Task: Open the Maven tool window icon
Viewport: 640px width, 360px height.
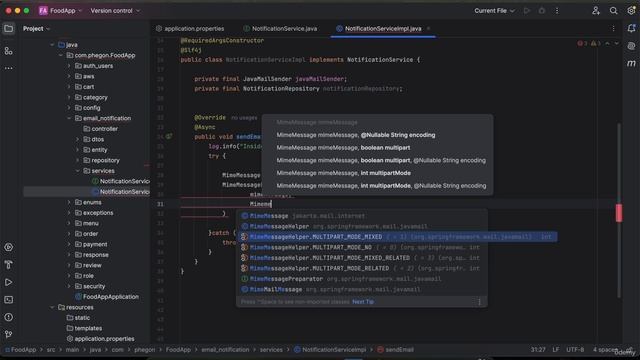Action: pyautogui.click(x=631, y=63)
